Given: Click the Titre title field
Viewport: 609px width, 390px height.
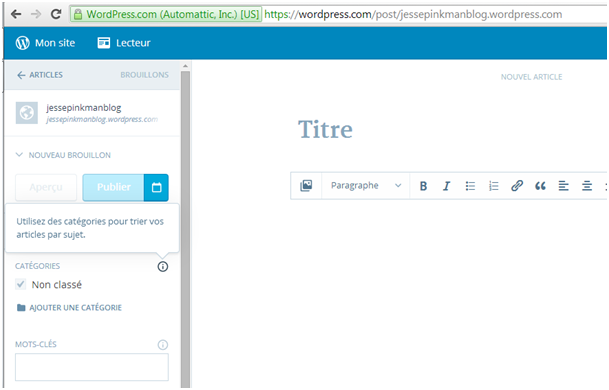Looking at the screenshot, I should (325, 129).
